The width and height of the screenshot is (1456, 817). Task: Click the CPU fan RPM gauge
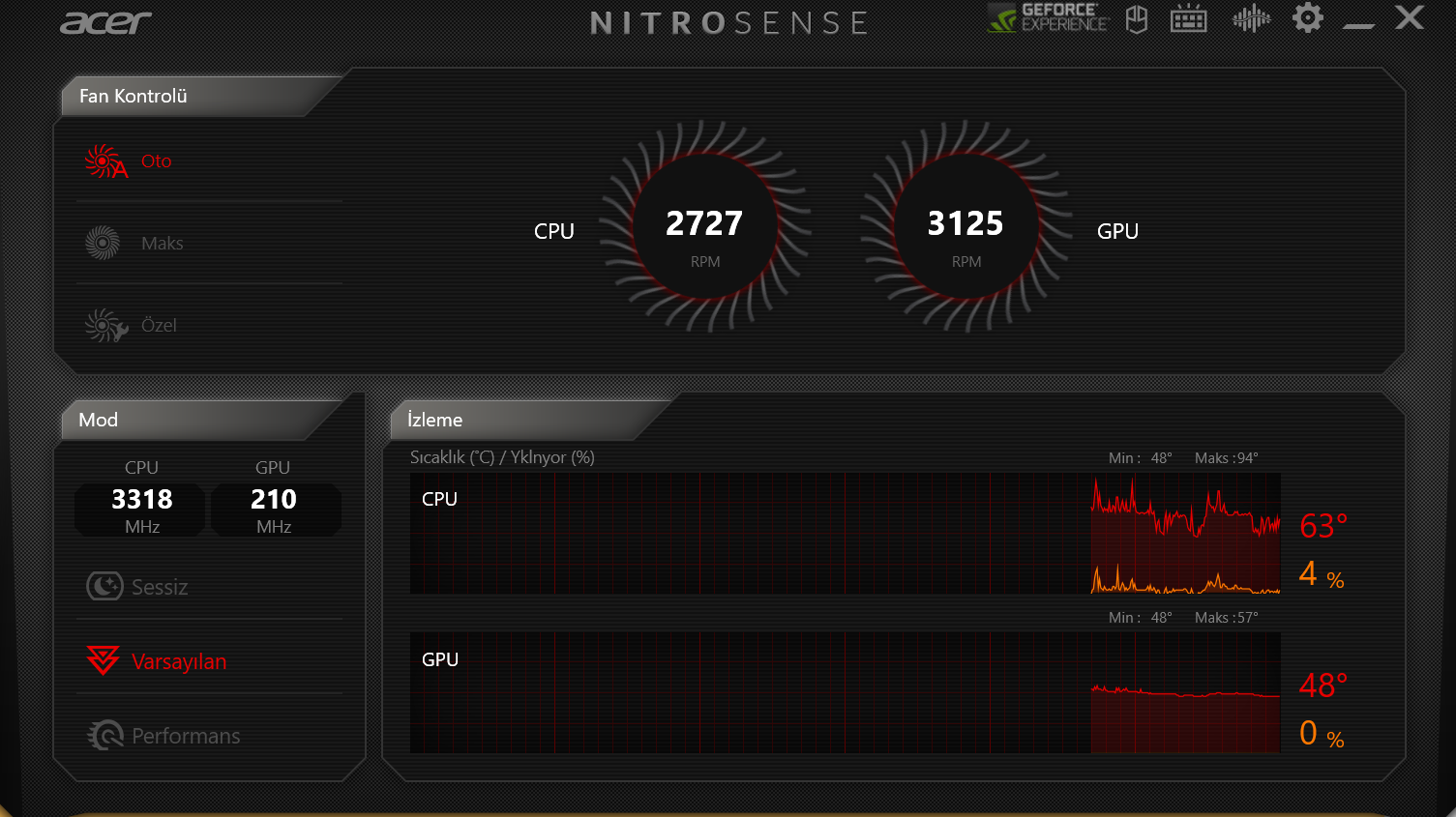(704, 226)
